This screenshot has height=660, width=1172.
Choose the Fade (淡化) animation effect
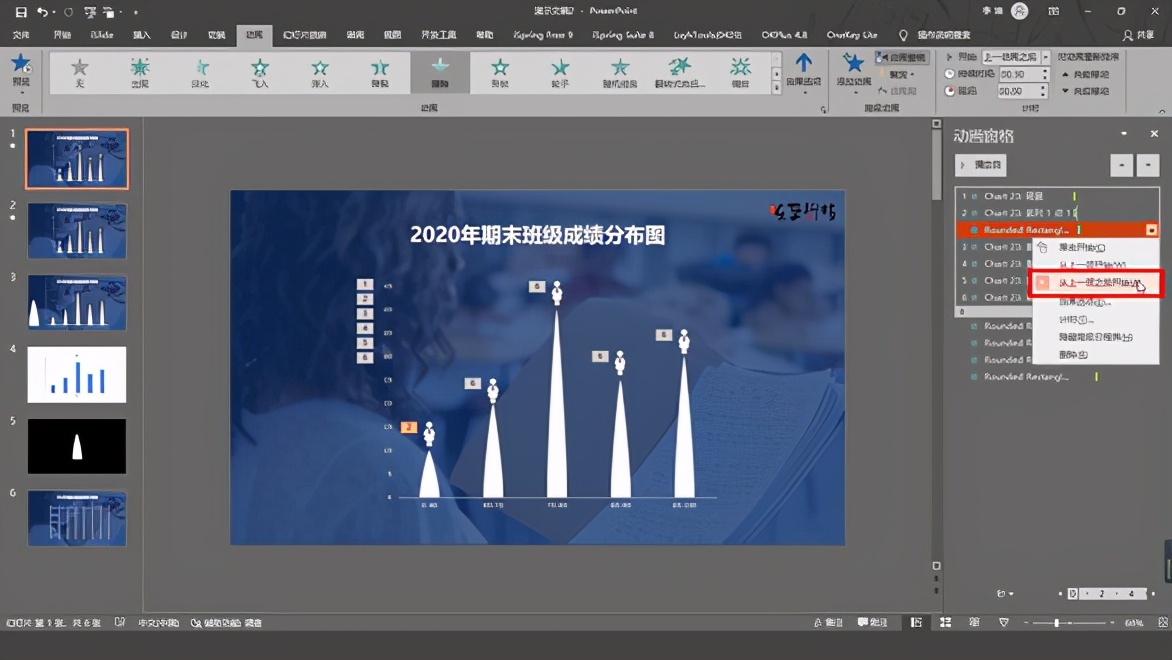pyautogui.click(x=200, y=73)
